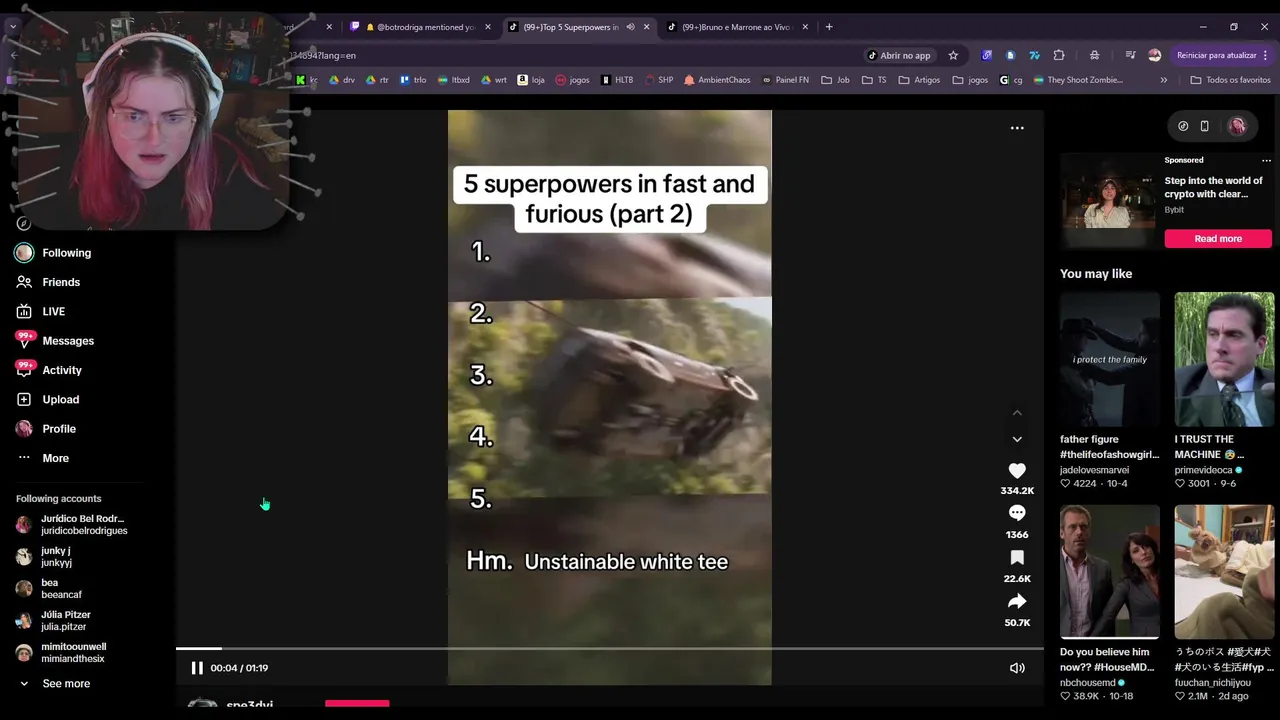Open the Jurídico Bel Rodrigues account
This screenshot has width=1280, height=720.
72,525
